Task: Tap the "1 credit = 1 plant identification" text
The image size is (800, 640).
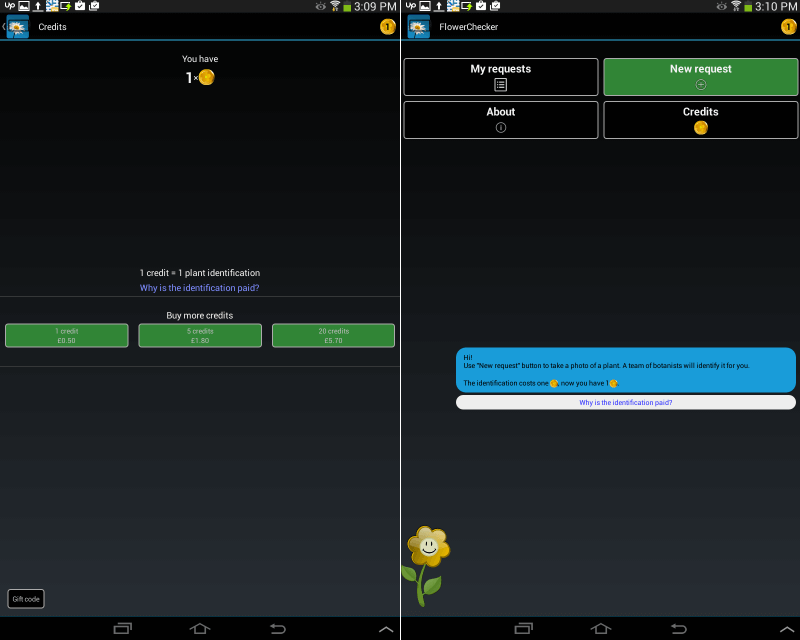Action: pyautogui.click(x=200, y=273)
